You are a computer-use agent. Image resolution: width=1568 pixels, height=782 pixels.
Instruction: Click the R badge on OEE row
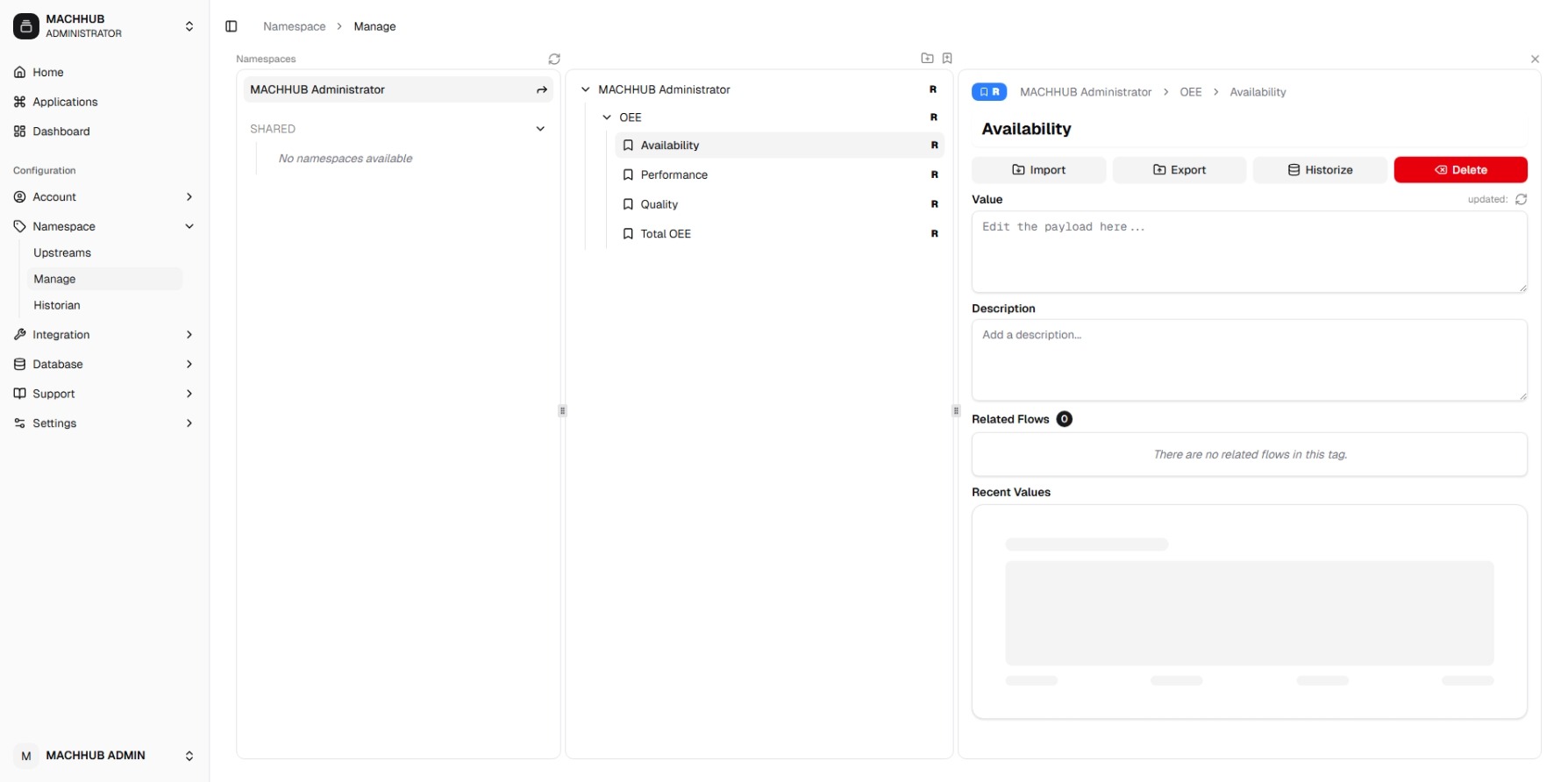pyautogui.click(x=934, y=117)
